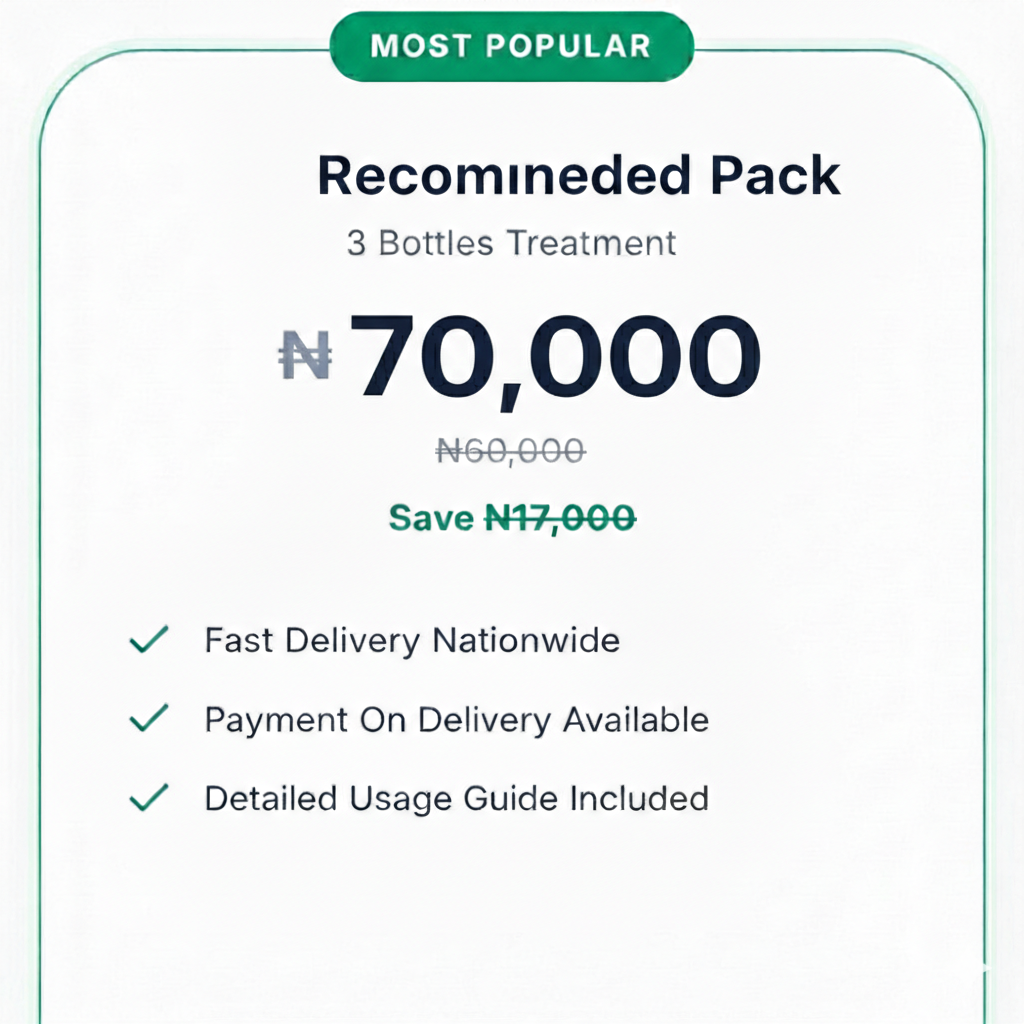The width and height of the screenshot is (1024, 1024).
Task: Click the "Detailed Usage Guide" text
Action: [381, 798]
